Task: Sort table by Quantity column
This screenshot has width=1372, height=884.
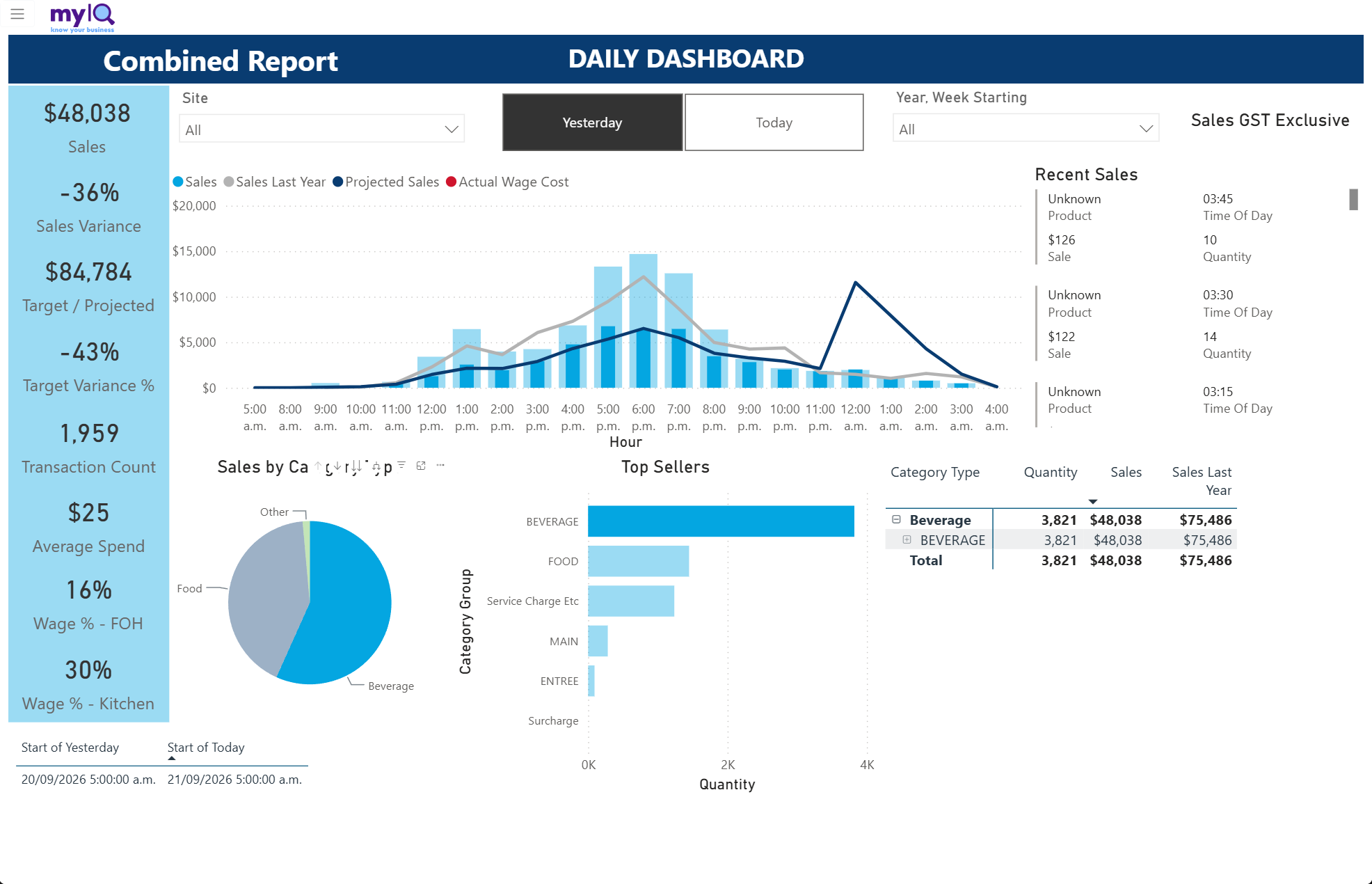Action: [1051, 472]
